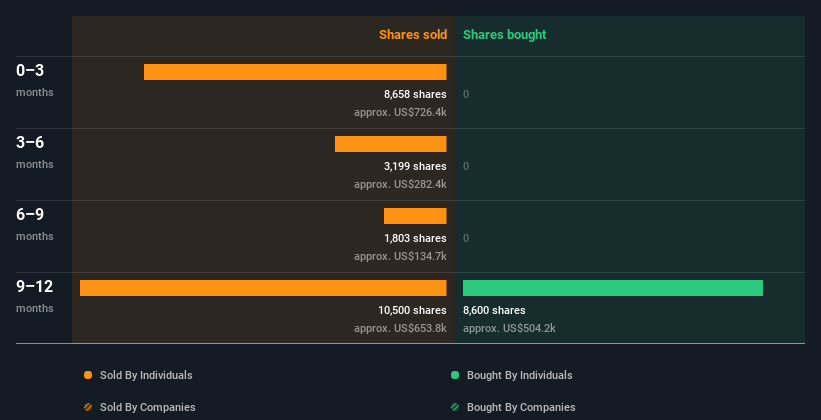The height and width of the screenshot is (420, 821).
Task: Click the 3–6 months orange sold bar
Action: click(x=391, y=144)
